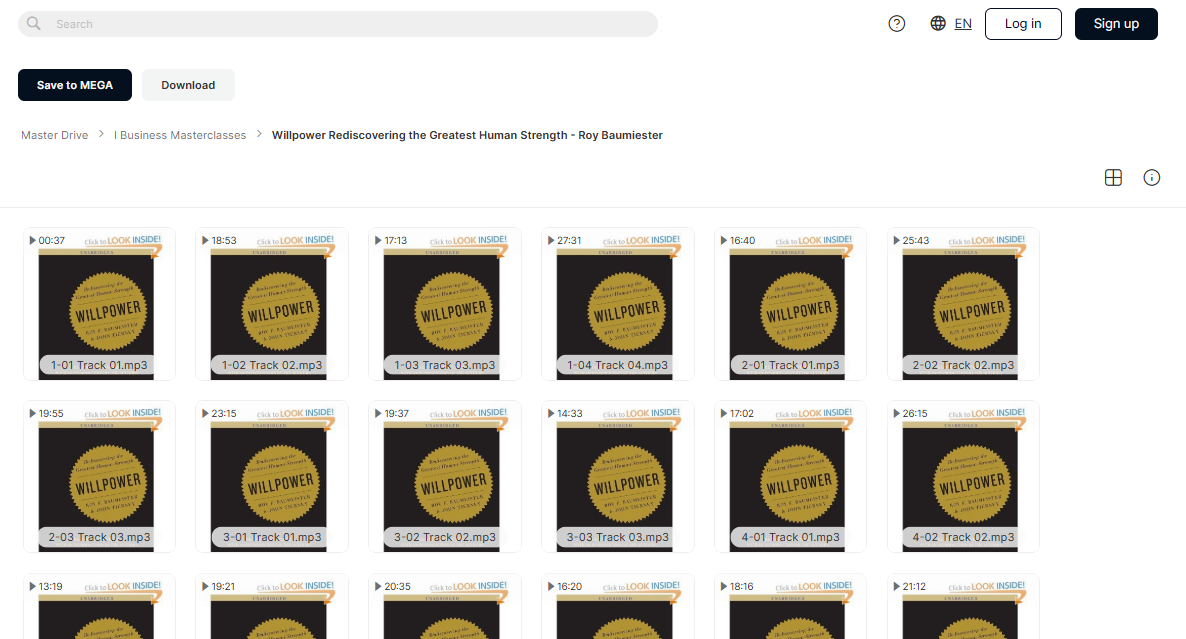Open 2-03 Track 03.mp3 thumbnail
This screenshot has height=639, width=1186.
click(99, 476)
